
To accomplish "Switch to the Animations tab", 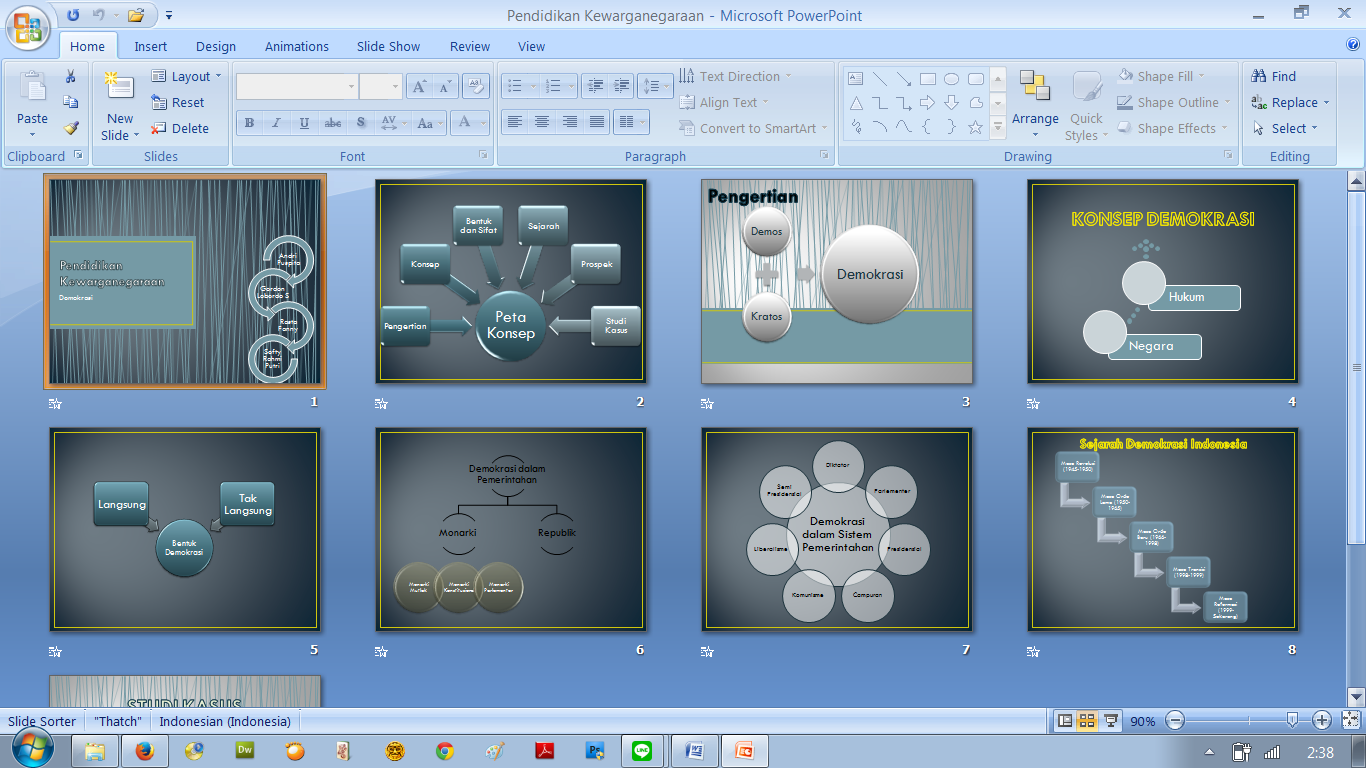I will pyautogui.click(x=297, y=46).
